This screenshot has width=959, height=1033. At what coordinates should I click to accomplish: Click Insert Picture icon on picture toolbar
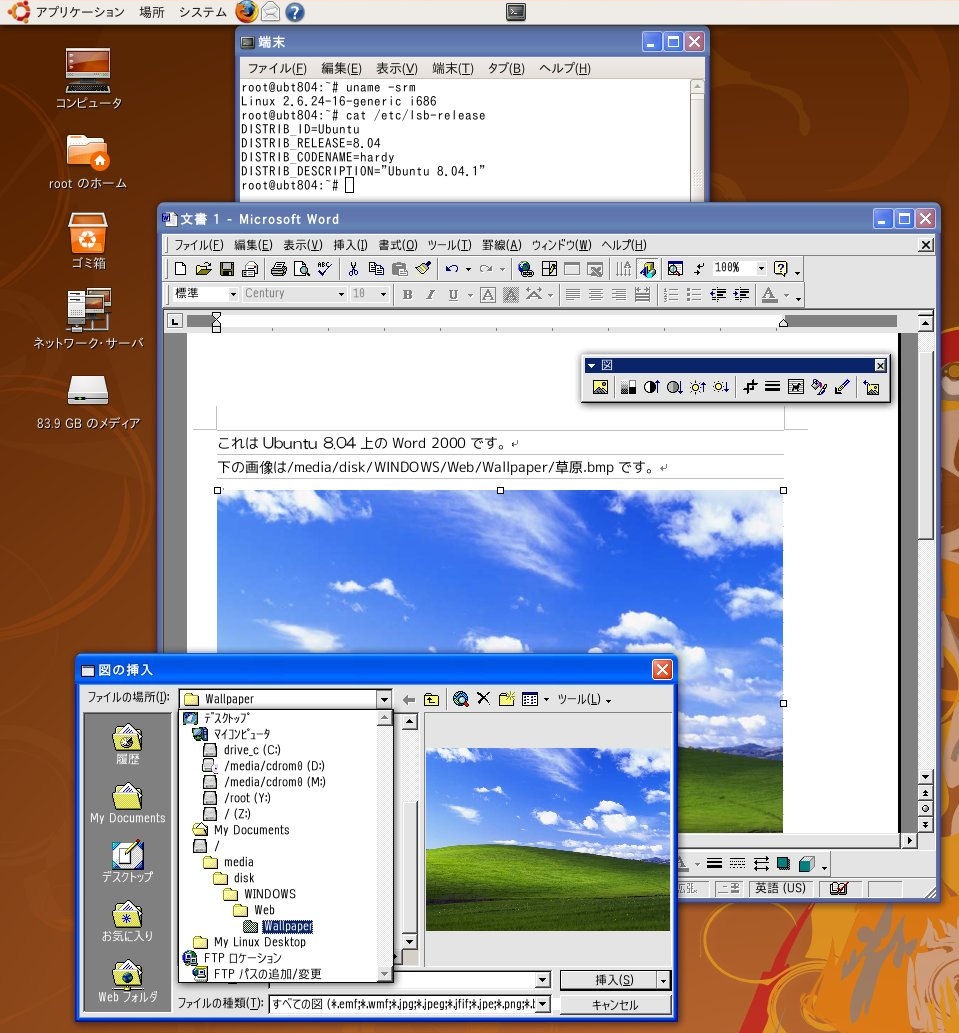coord(600,387)
